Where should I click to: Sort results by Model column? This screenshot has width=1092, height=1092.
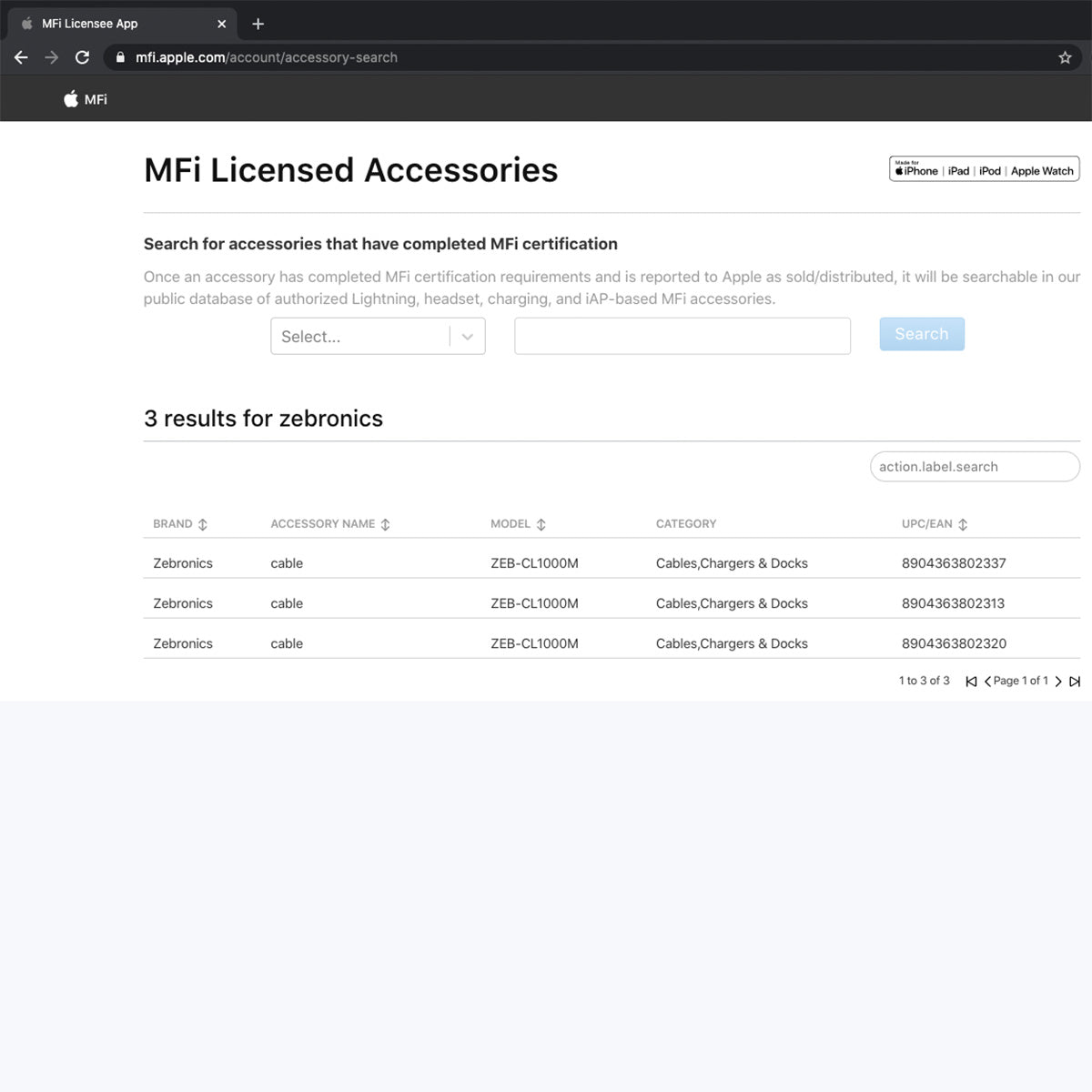click(x=541, y=524)
